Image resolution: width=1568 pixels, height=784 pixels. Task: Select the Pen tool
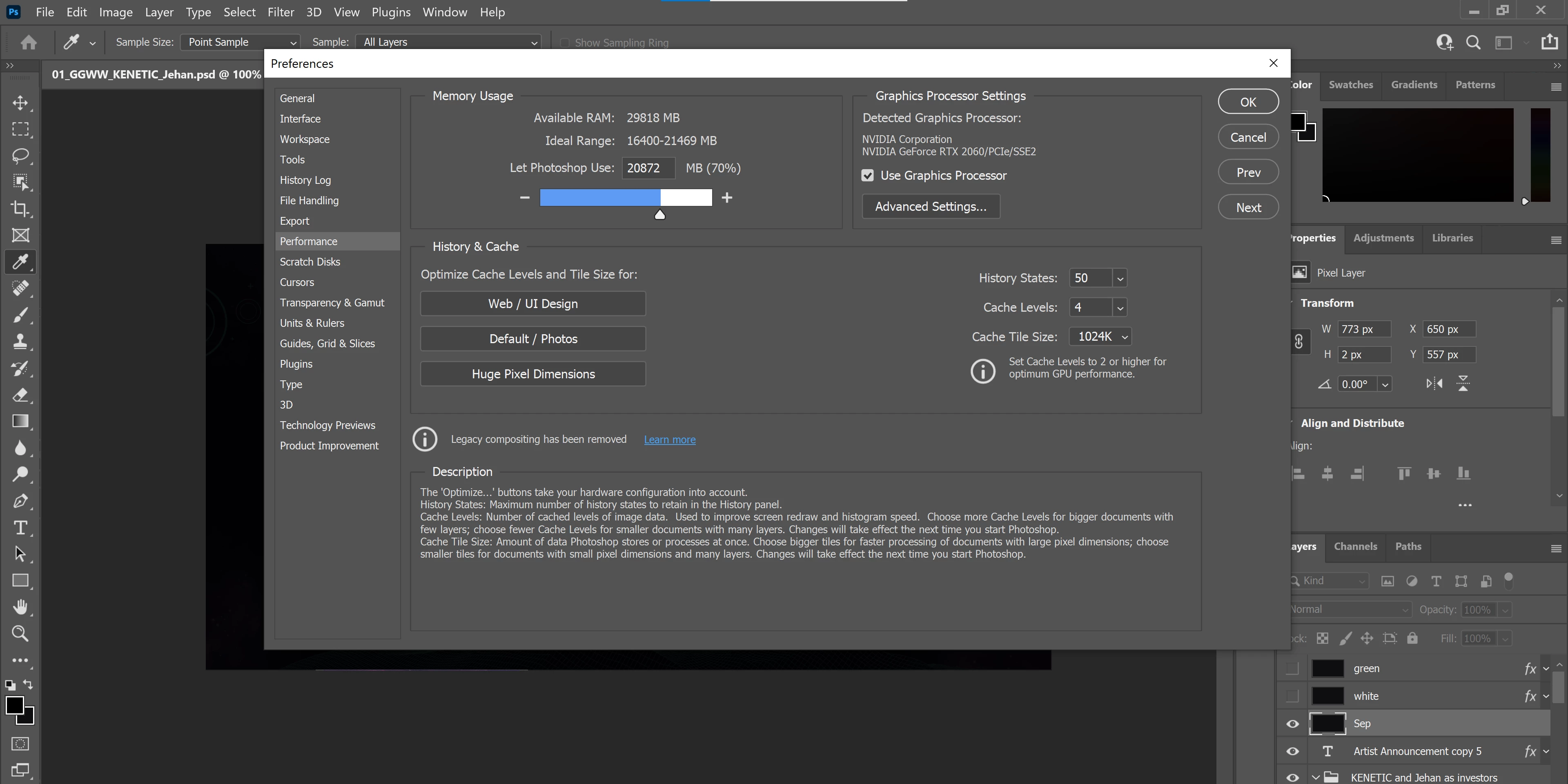click(x=20, y=501)
